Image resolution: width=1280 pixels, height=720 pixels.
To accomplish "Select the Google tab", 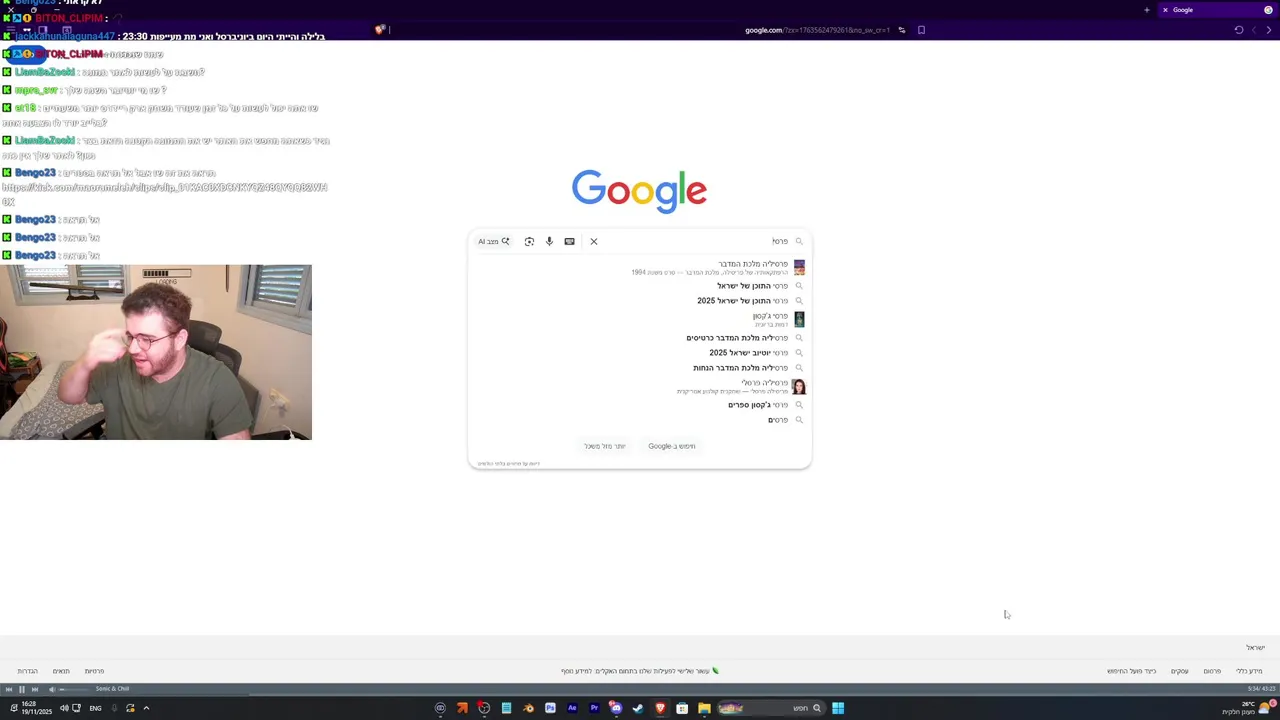I will 1218,10.
